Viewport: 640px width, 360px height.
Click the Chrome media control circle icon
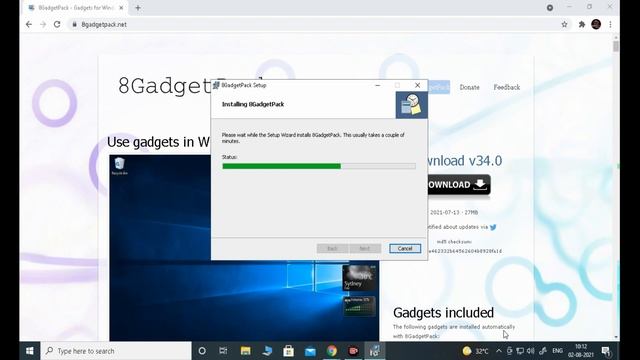550,8
